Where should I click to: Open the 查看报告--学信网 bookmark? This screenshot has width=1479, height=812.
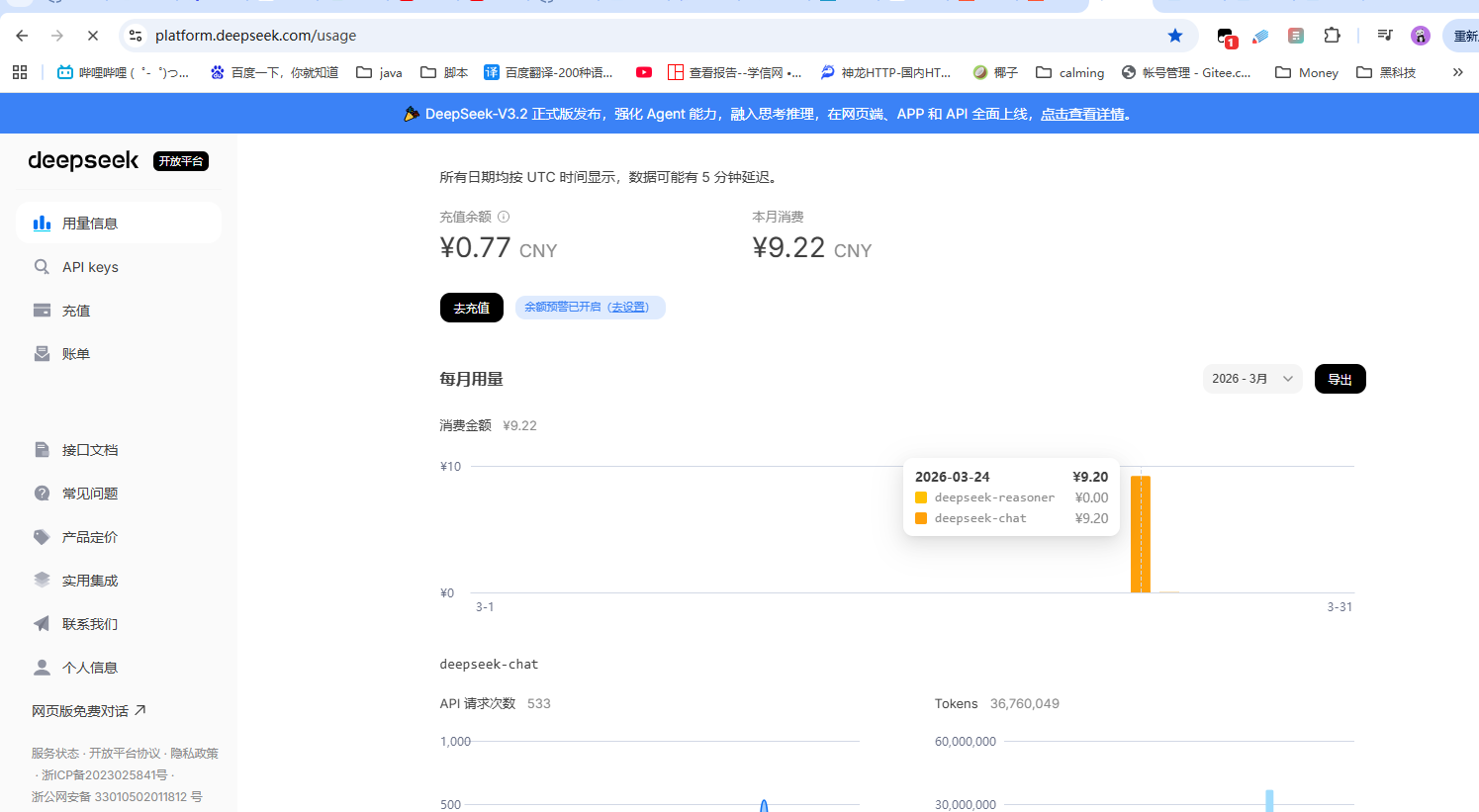[x=735, y=72]
